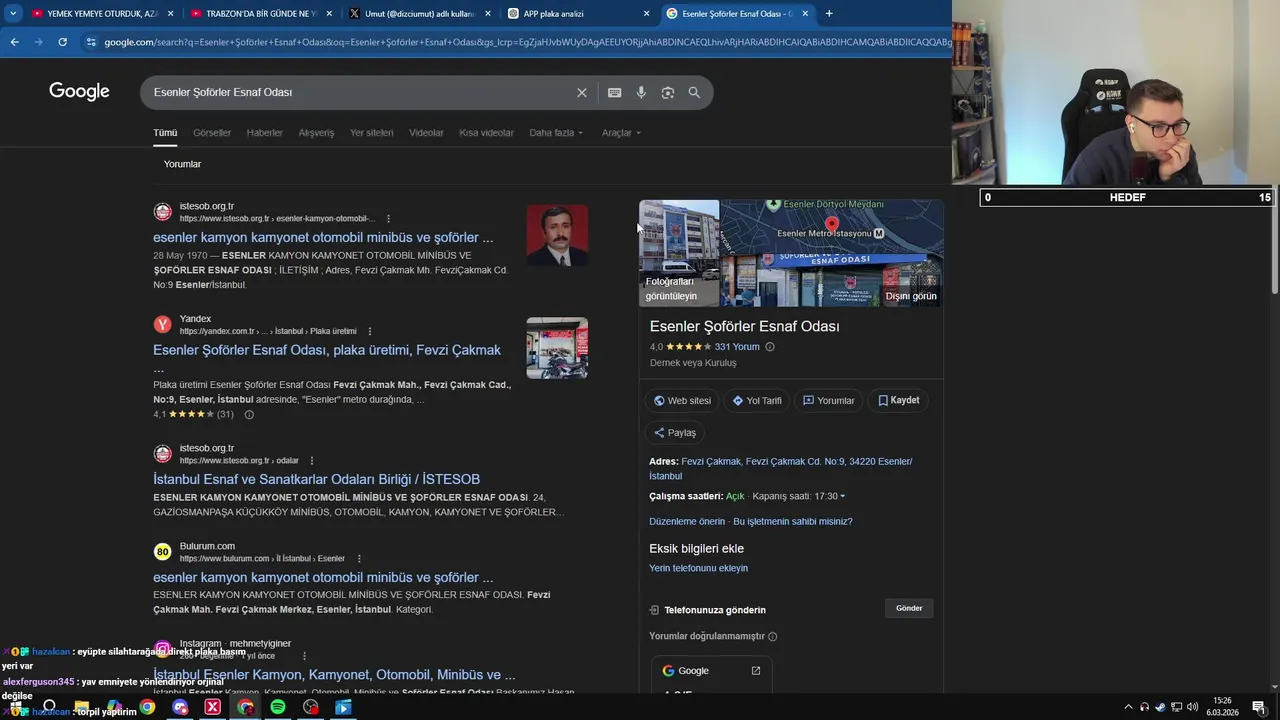The width and height of the screenshot is (1280, 720).
Task: Open the three-dot menu of Yandex result
Action: click(369, 332)
